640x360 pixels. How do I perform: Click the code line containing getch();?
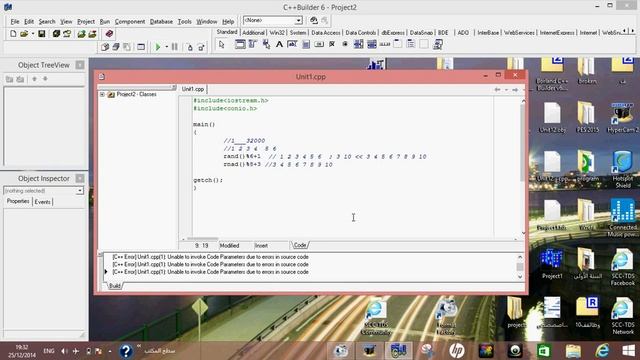tap(208, 180)
